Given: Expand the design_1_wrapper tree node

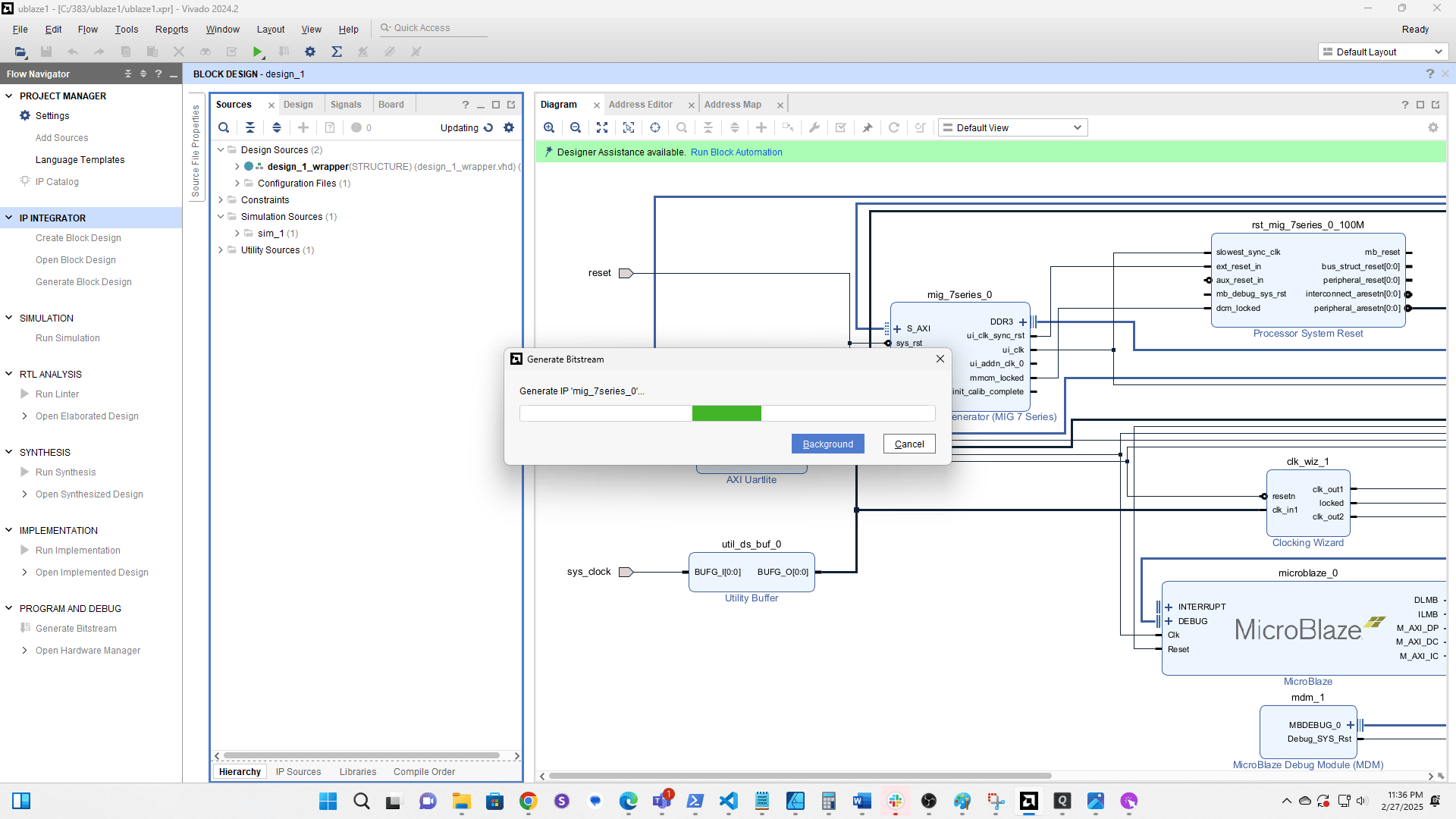Looking at the screenshot, I should pos(237,167).
